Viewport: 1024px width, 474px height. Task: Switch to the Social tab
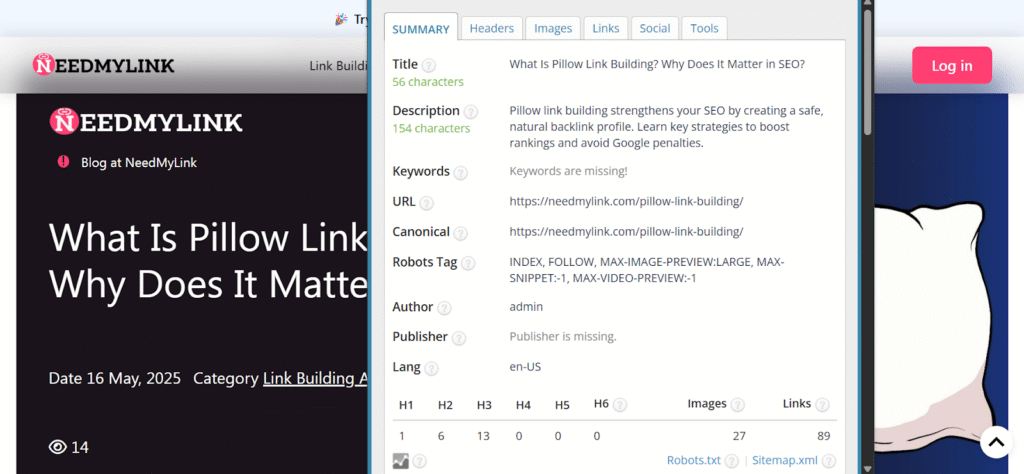coord(654,28)
